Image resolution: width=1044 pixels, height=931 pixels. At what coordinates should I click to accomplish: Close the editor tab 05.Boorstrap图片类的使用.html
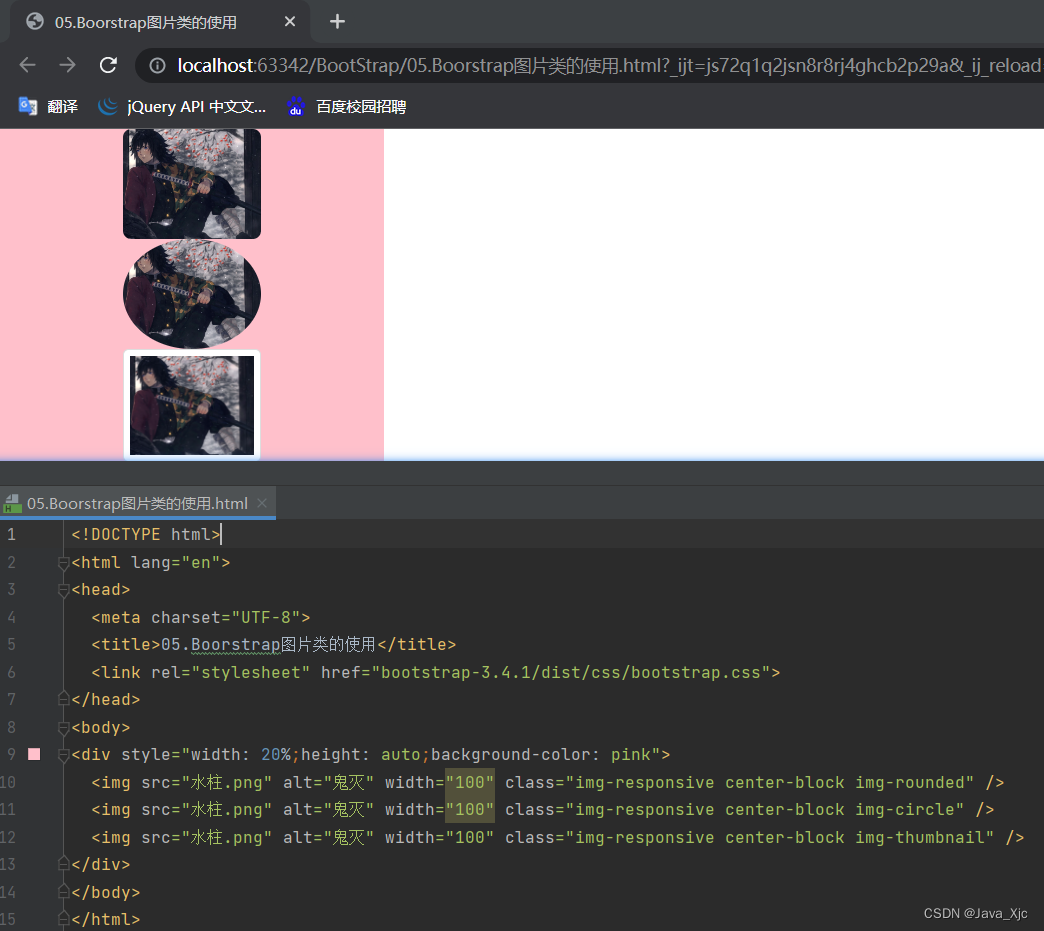point(262,503)
